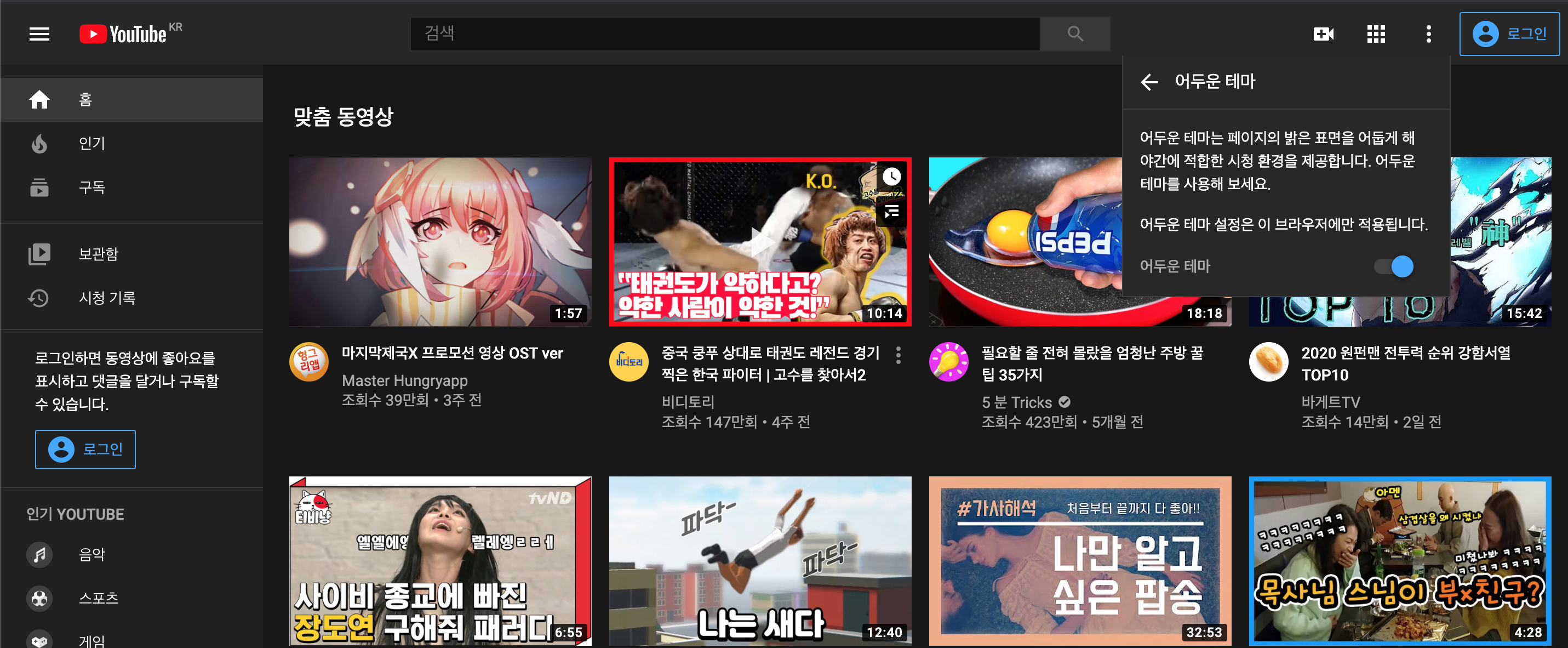
Task: Click the 맞춤 동영상 section heading
Action: 344,116
